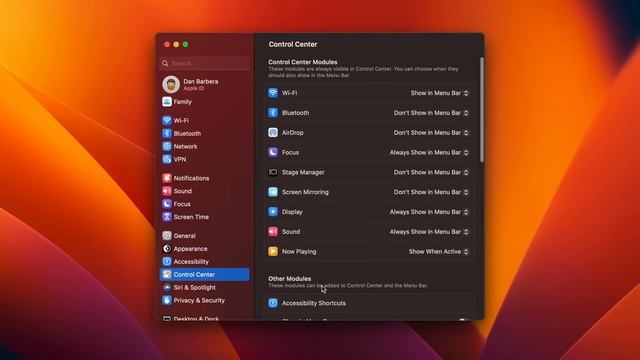
Task: Select General label in the sidebar
Action: [x=184, y=236]
